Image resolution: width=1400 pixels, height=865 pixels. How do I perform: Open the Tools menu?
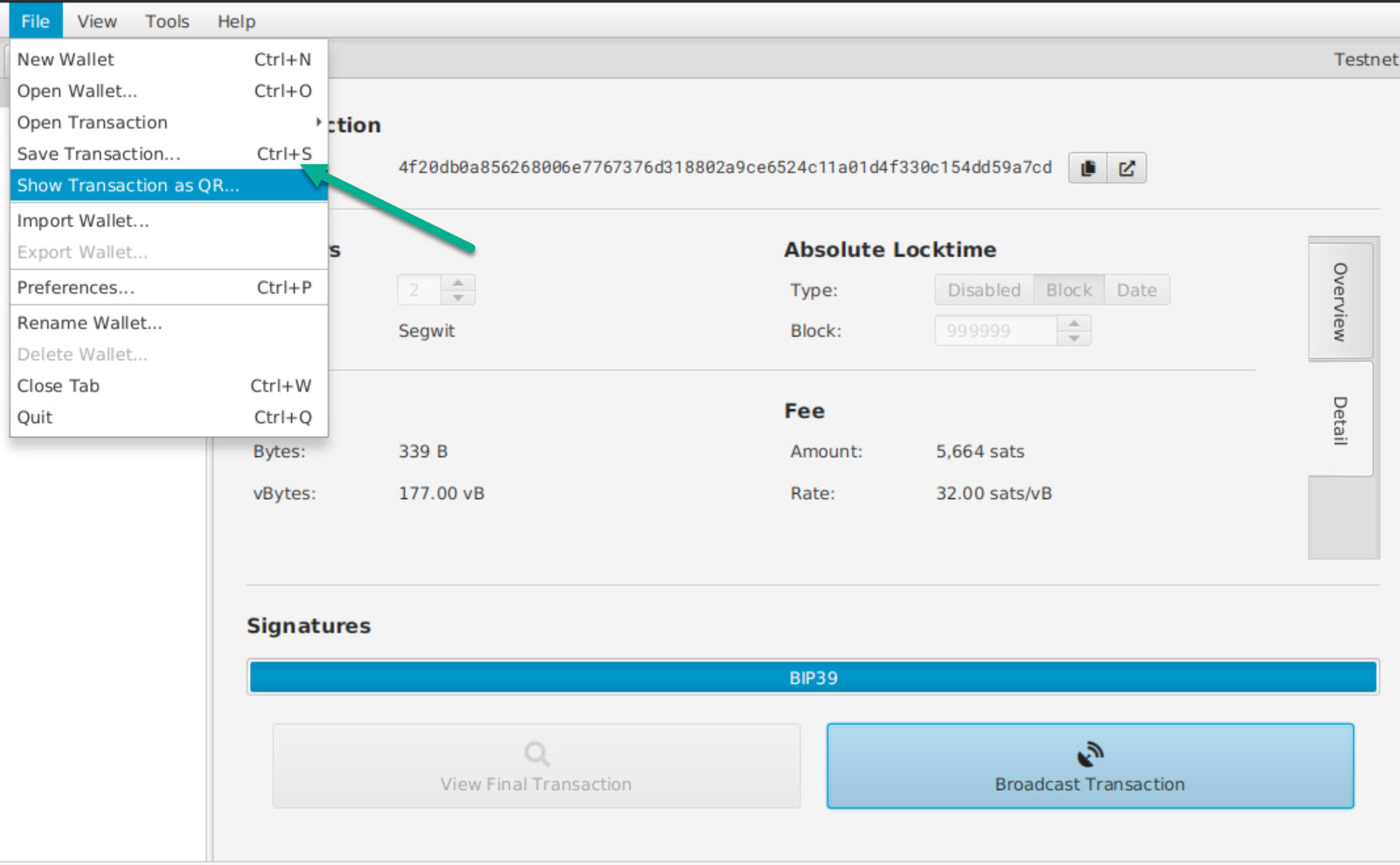pyautogui.click(x=167, y=21)
